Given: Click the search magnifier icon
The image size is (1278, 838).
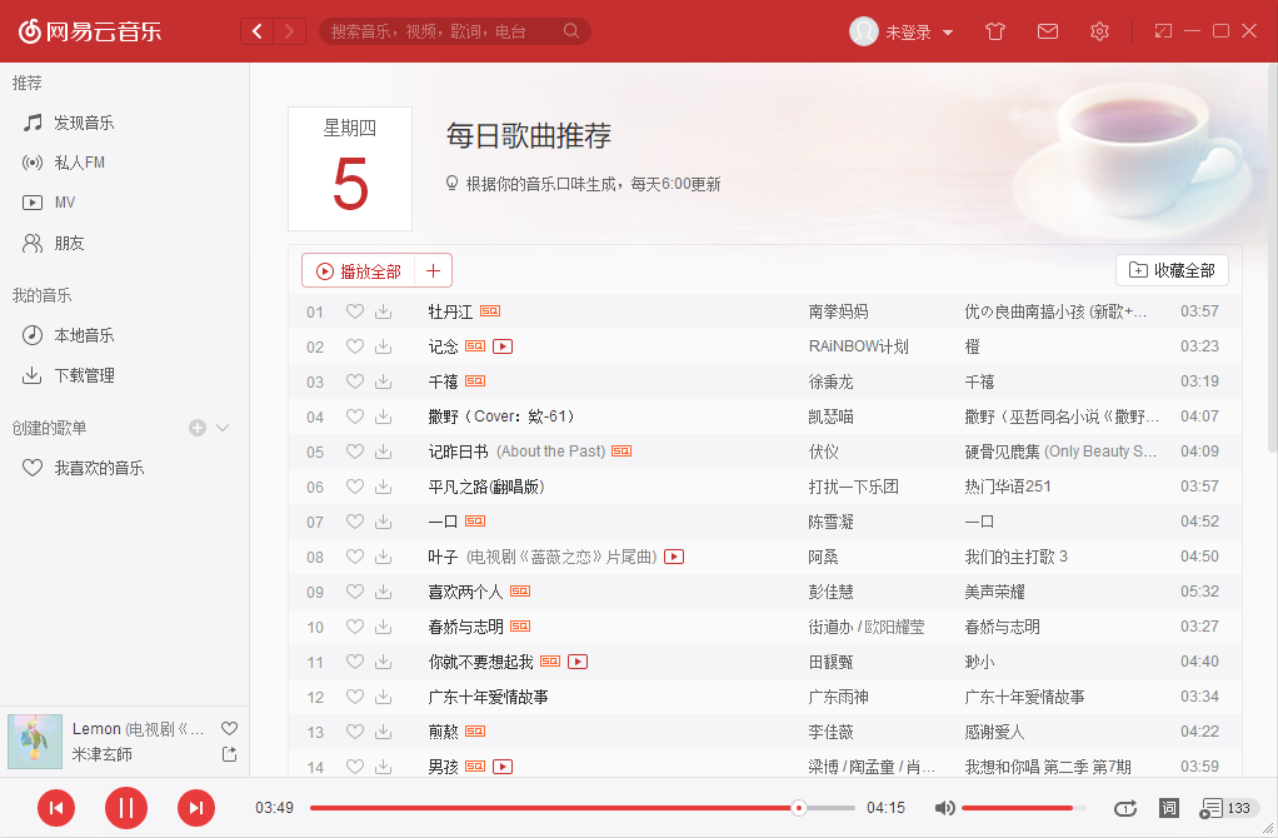Looking at the screenshot, I should (x=571, y=31).
